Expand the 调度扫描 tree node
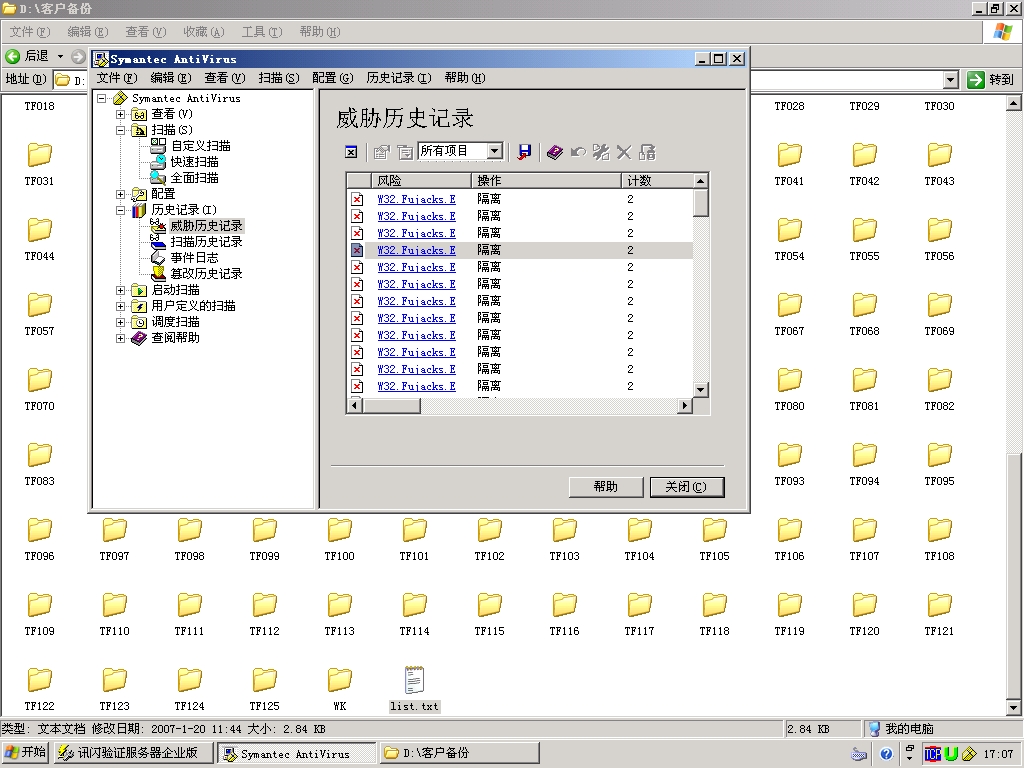The image size is (1024, 768). 121,322
